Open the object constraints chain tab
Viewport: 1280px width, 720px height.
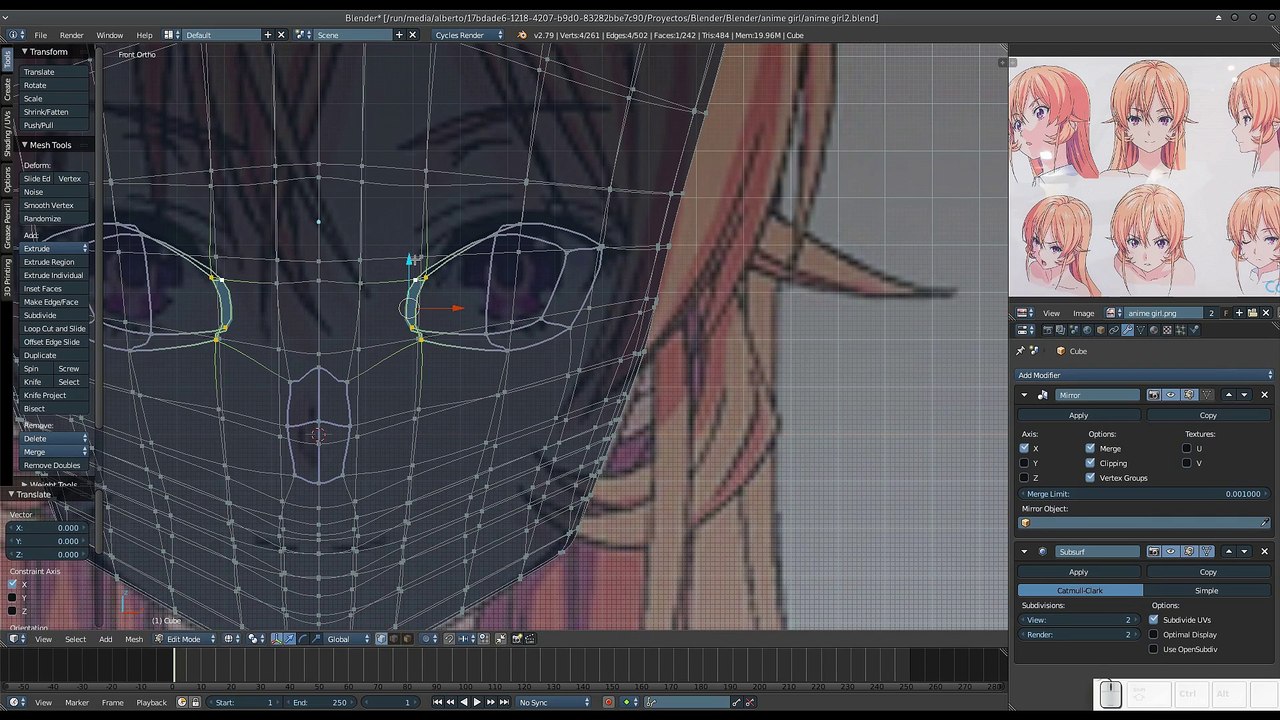point(1113,330)
